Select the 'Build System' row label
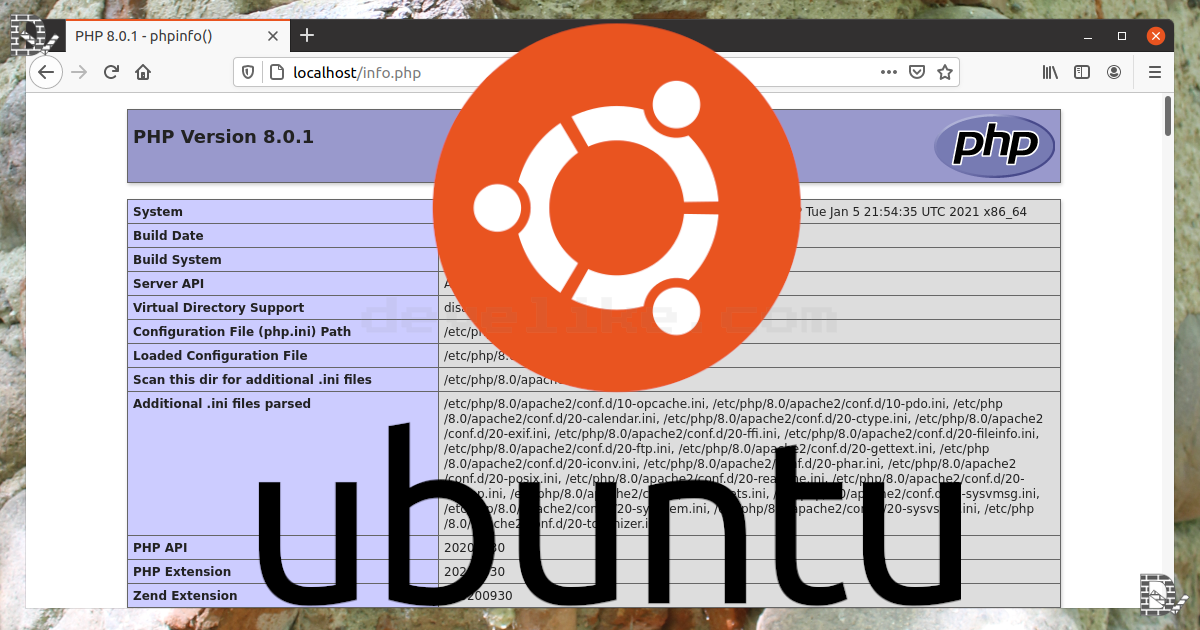Image resolution: width=1200 pixels, height=630 pixels. [x=177, y=260]
